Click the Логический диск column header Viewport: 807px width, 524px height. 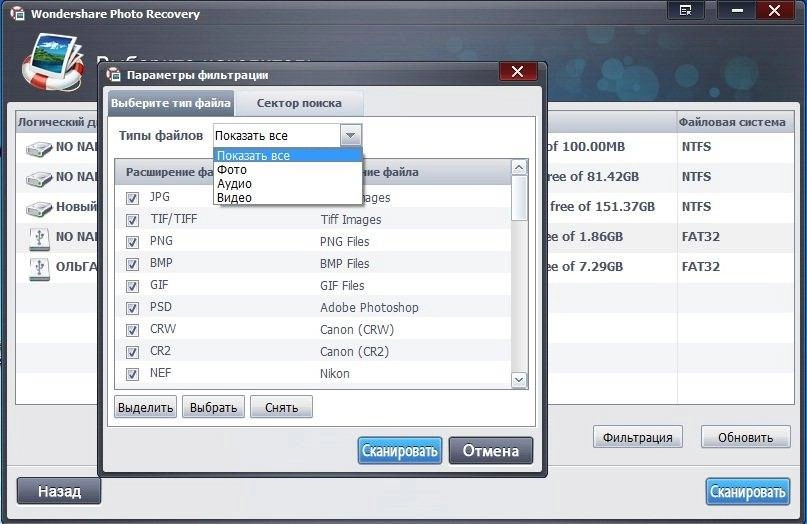[x=57, y=123]
